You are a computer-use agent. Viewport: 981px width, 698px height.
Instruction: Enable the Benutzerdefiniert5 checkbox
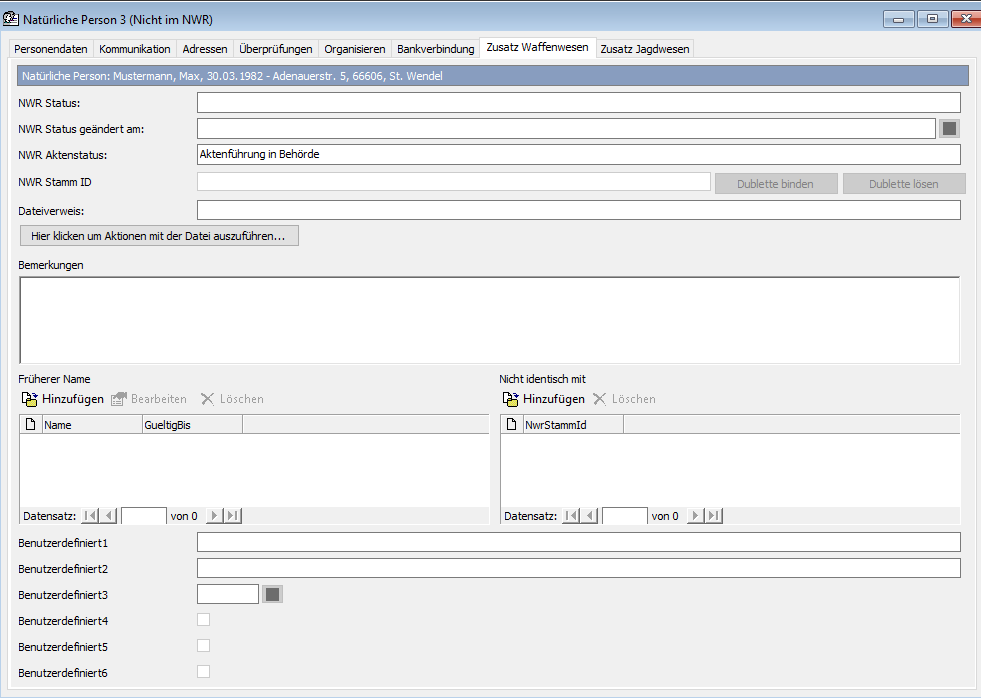[203, 646]
